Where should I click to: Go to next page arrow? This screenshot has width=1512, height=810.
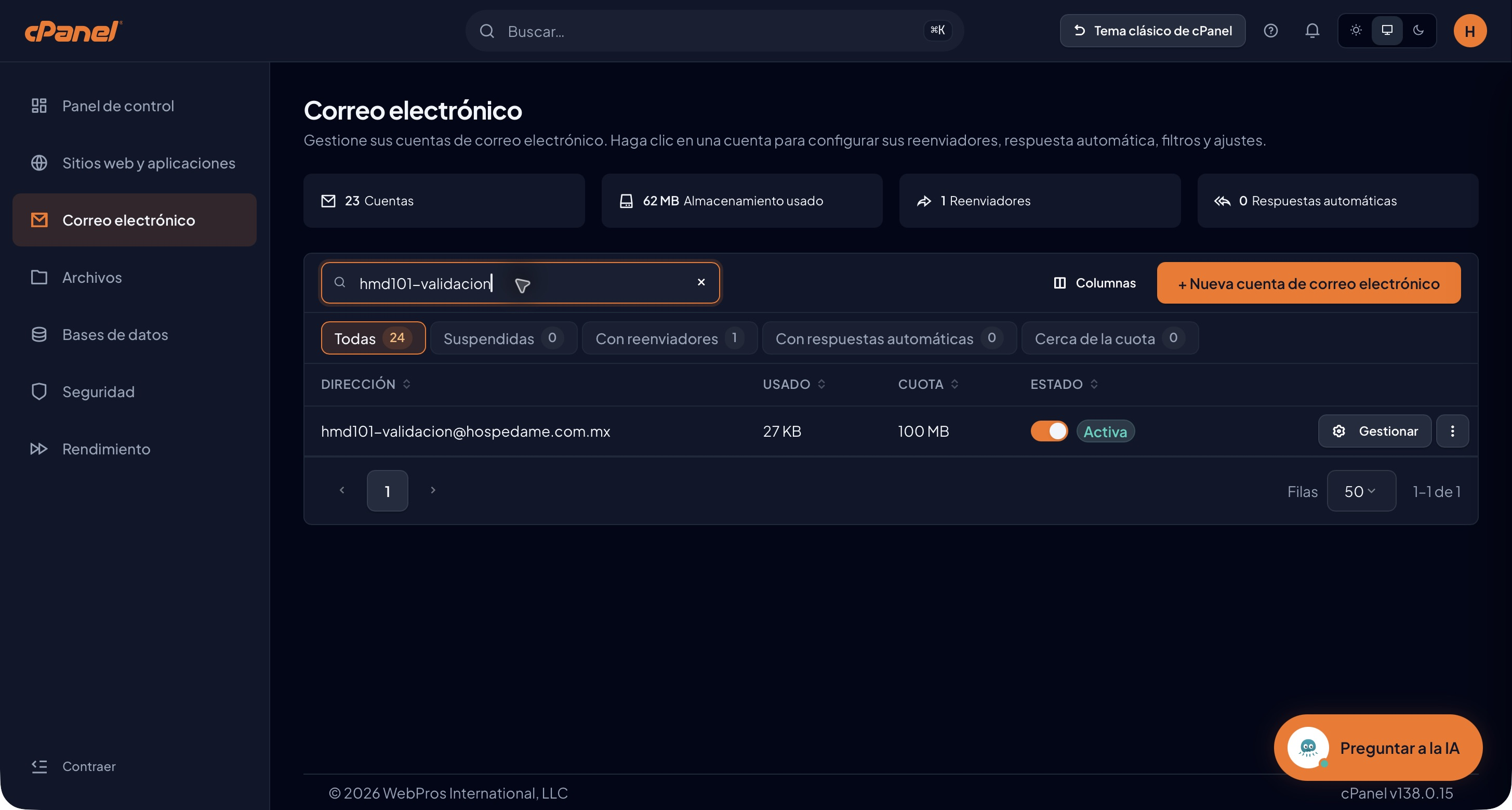click(433, 490)
